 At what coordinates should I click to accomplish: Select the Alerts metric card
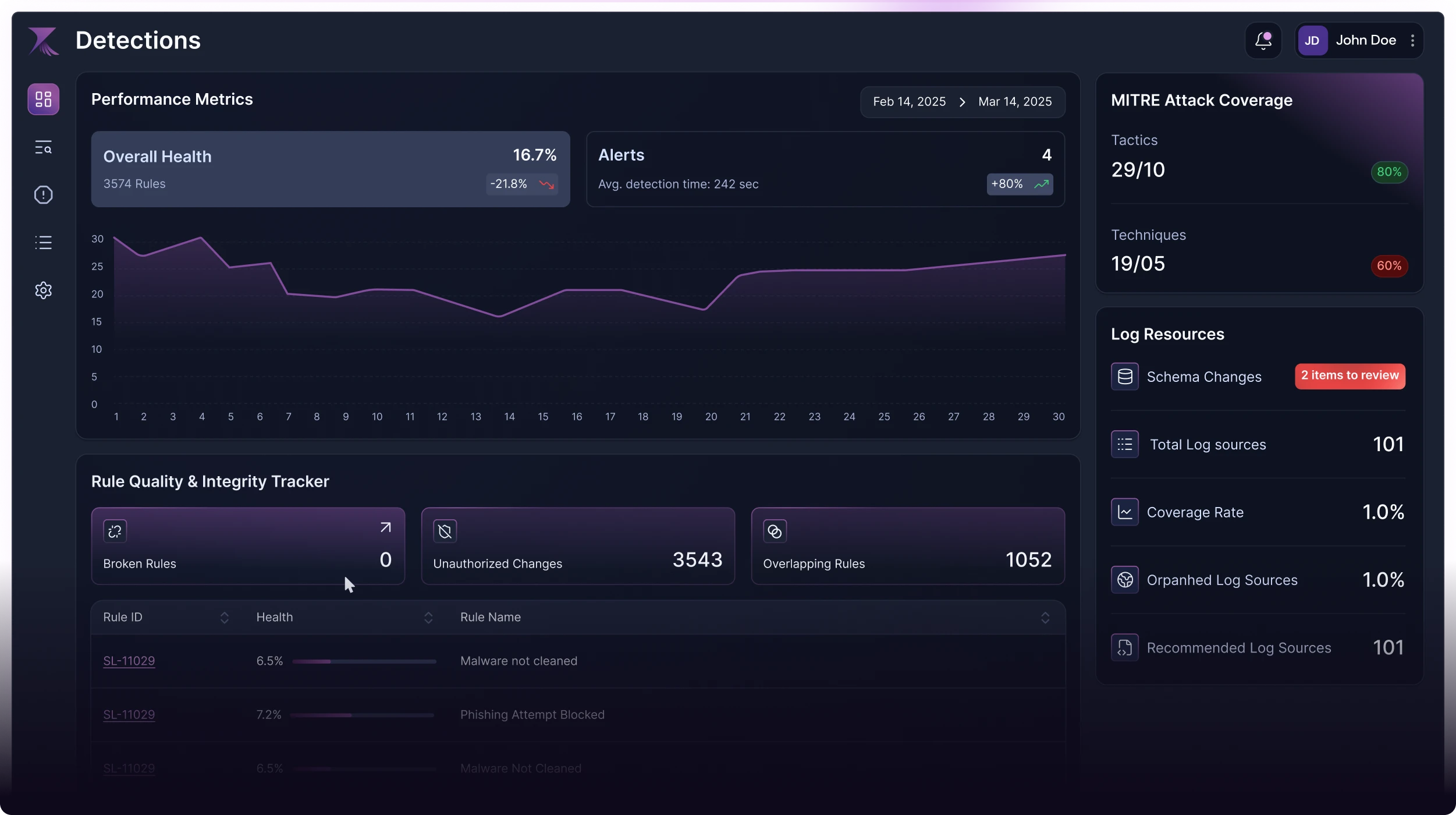825,169
